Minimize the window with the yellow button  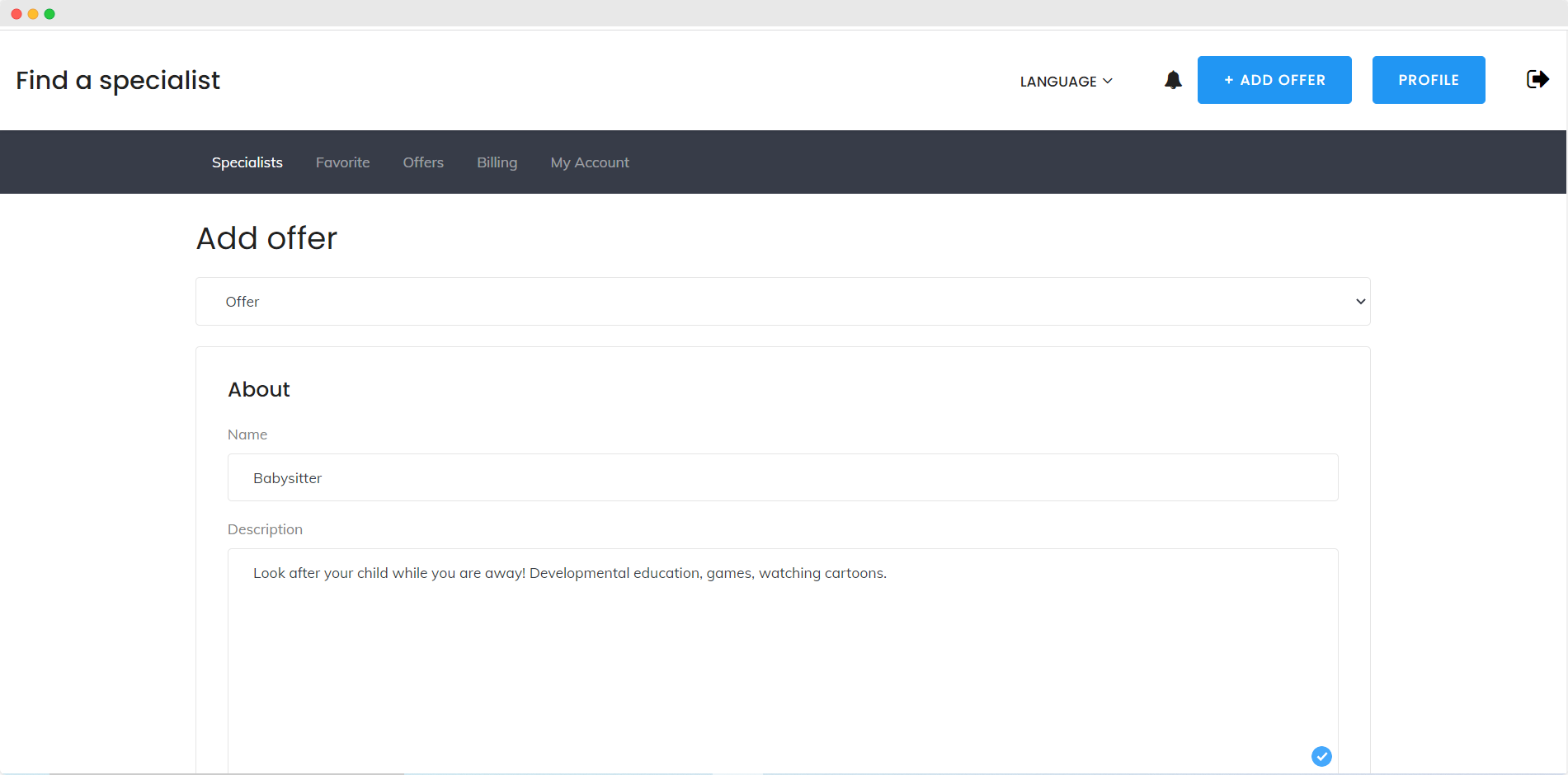coord(33,14)
